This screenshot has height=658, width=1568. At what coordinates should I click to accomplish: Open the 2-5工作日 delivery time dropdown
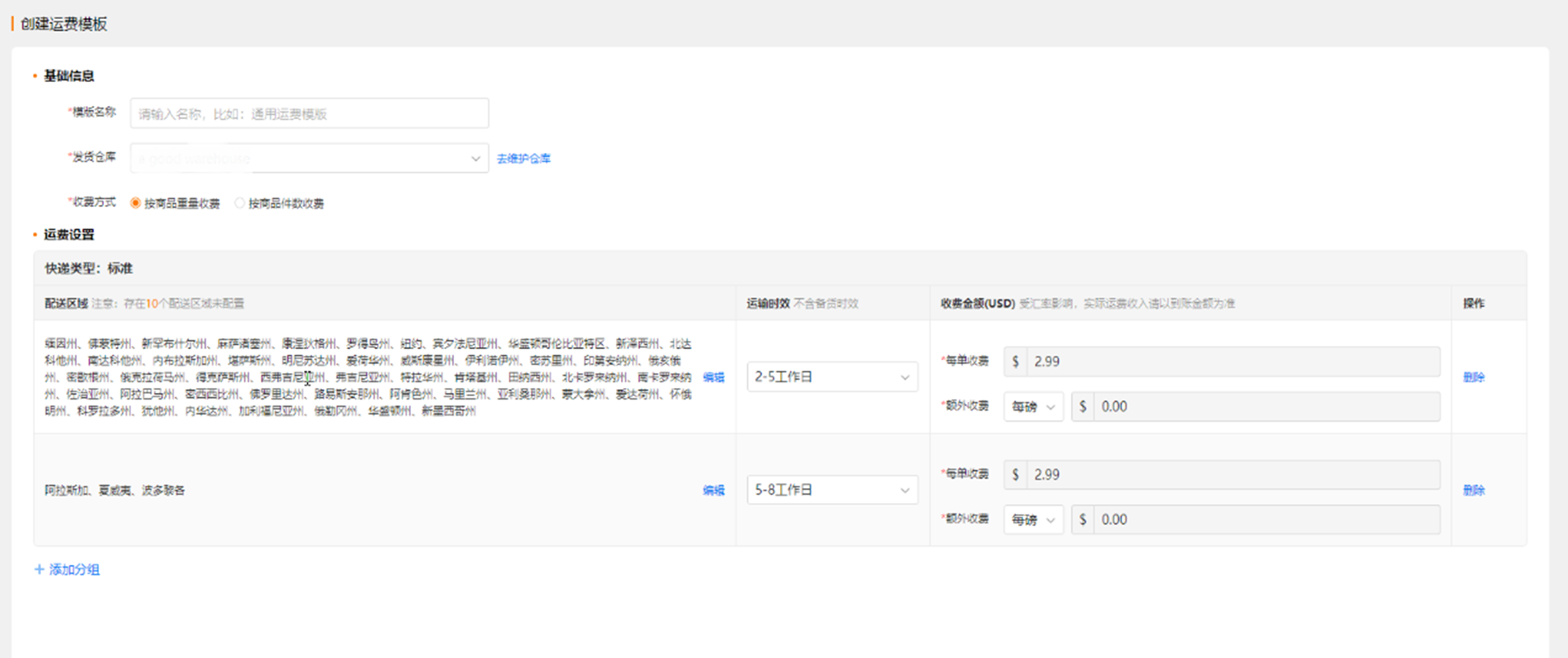point(831,377)
